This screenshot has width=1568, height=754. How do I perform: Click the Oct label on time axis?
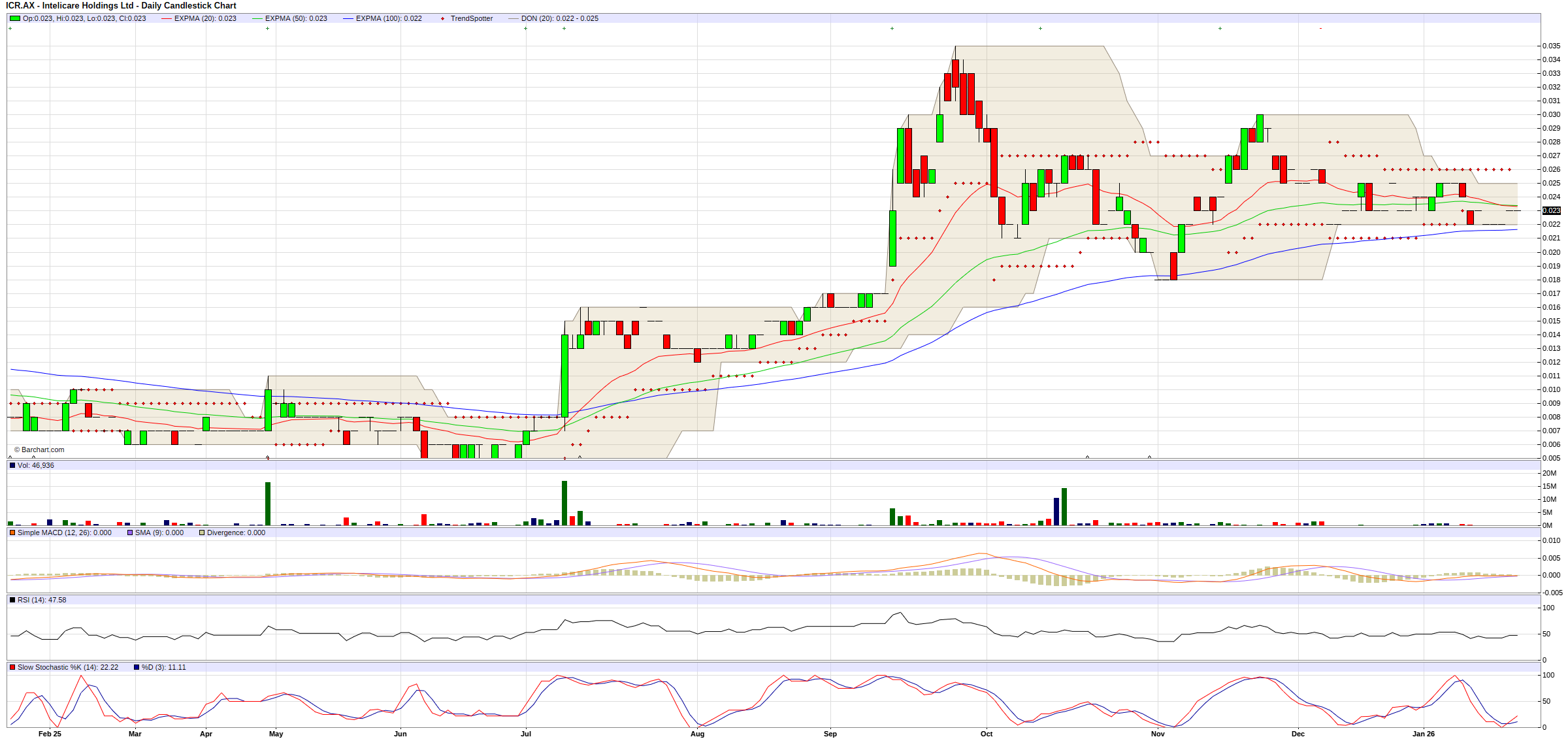[986, 734]
